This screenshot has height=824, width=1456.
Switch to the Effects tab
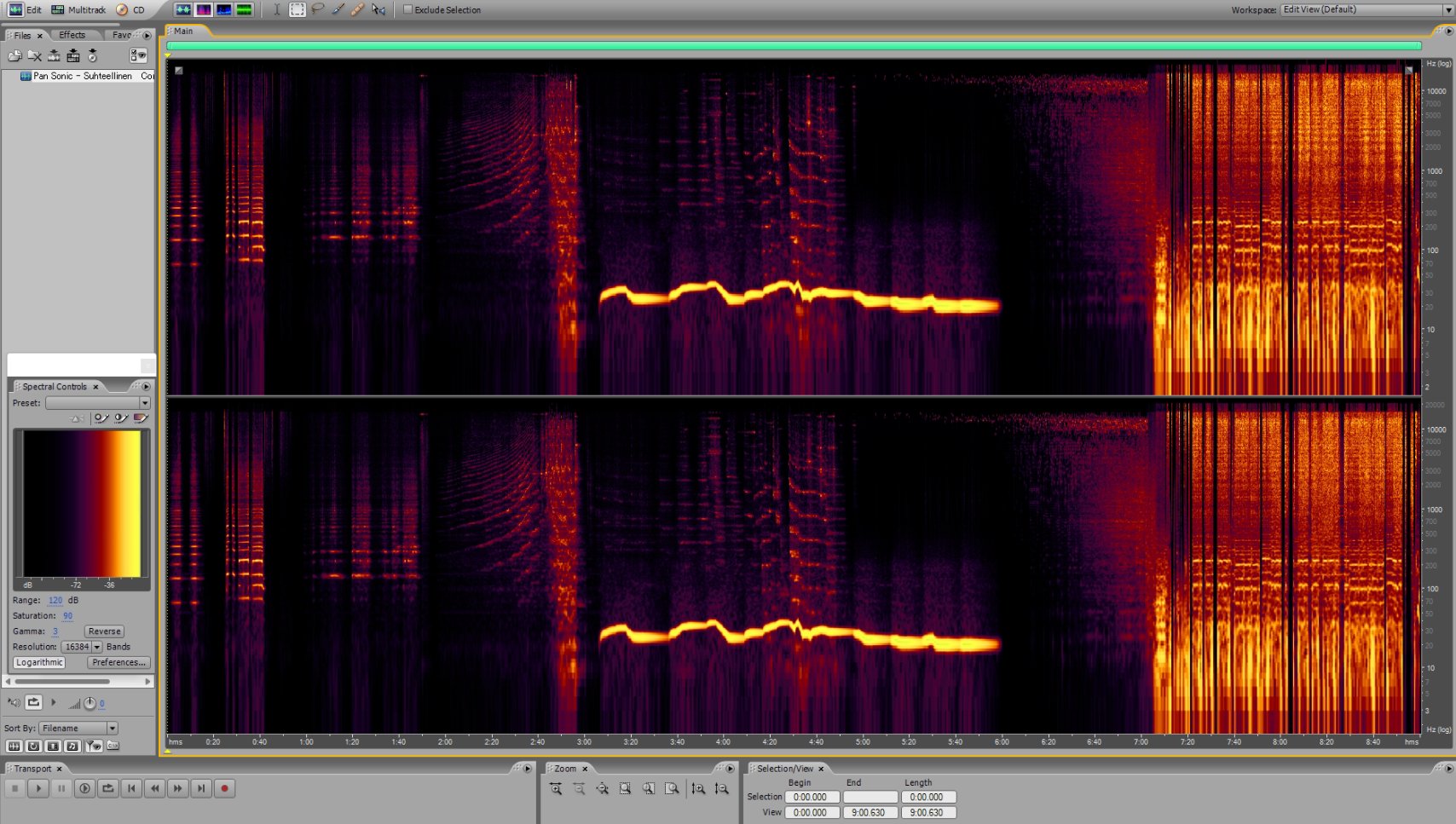(x=72, y=35)
